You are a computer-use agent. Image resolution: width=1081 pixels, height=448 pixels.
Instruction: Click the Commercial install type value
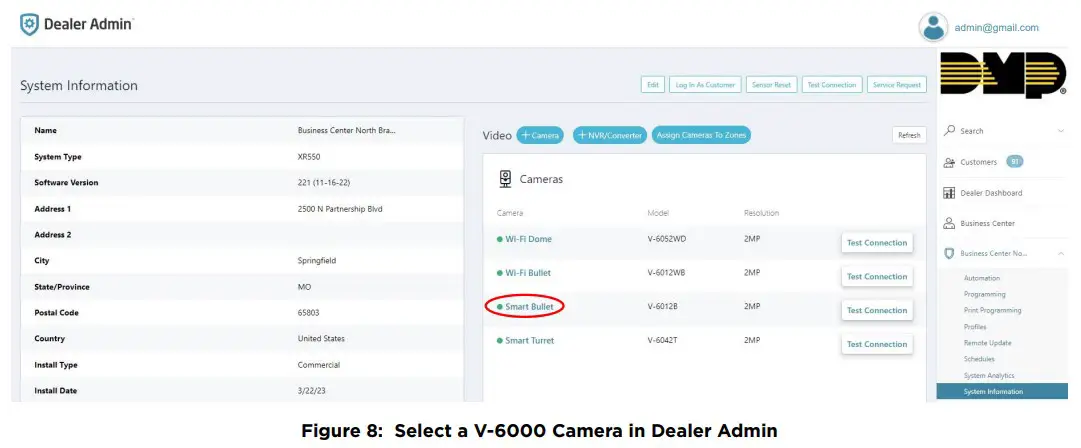tap(319, 365)
